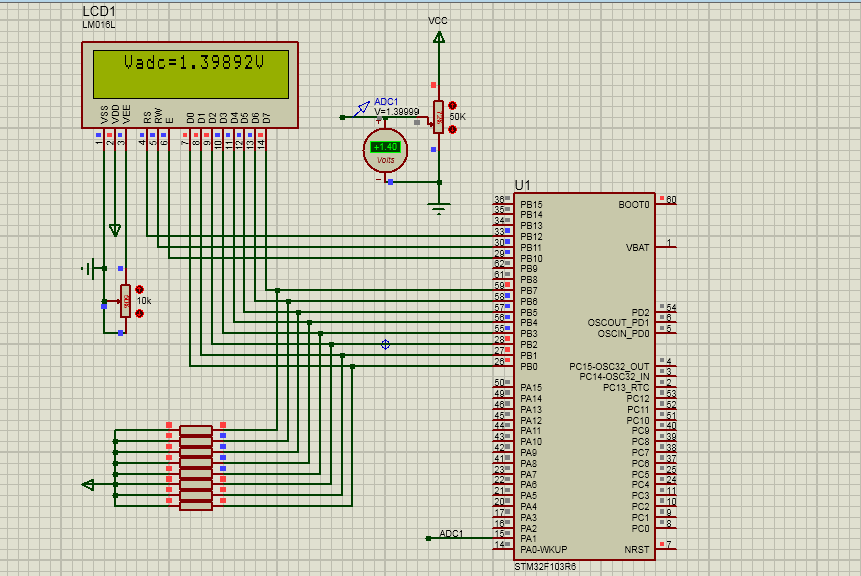Click the lower adjust button of the 10k potentiometer

139,314
